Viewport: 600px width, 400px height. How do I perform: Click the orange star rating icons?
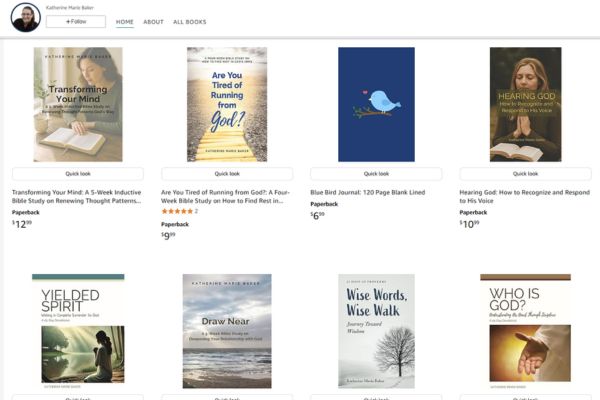coord(176,212)
